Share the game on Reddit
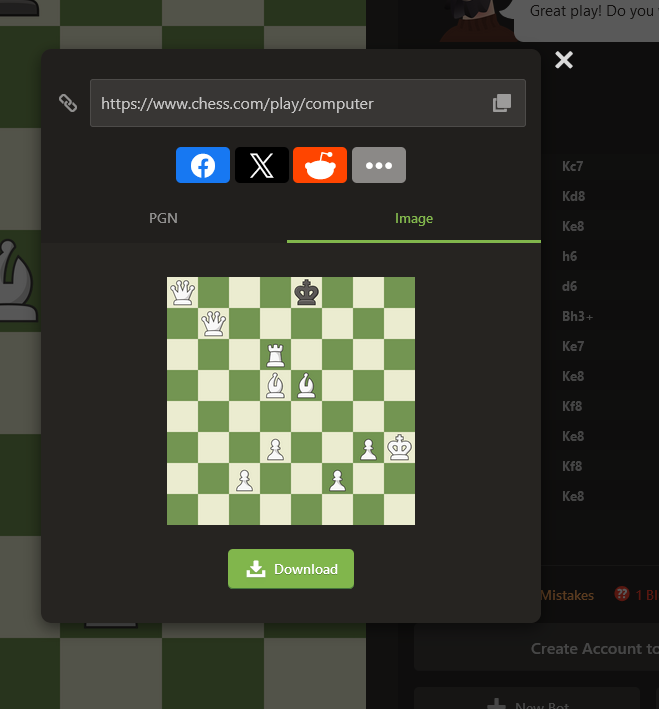The image size is (659, 709). 320,165
